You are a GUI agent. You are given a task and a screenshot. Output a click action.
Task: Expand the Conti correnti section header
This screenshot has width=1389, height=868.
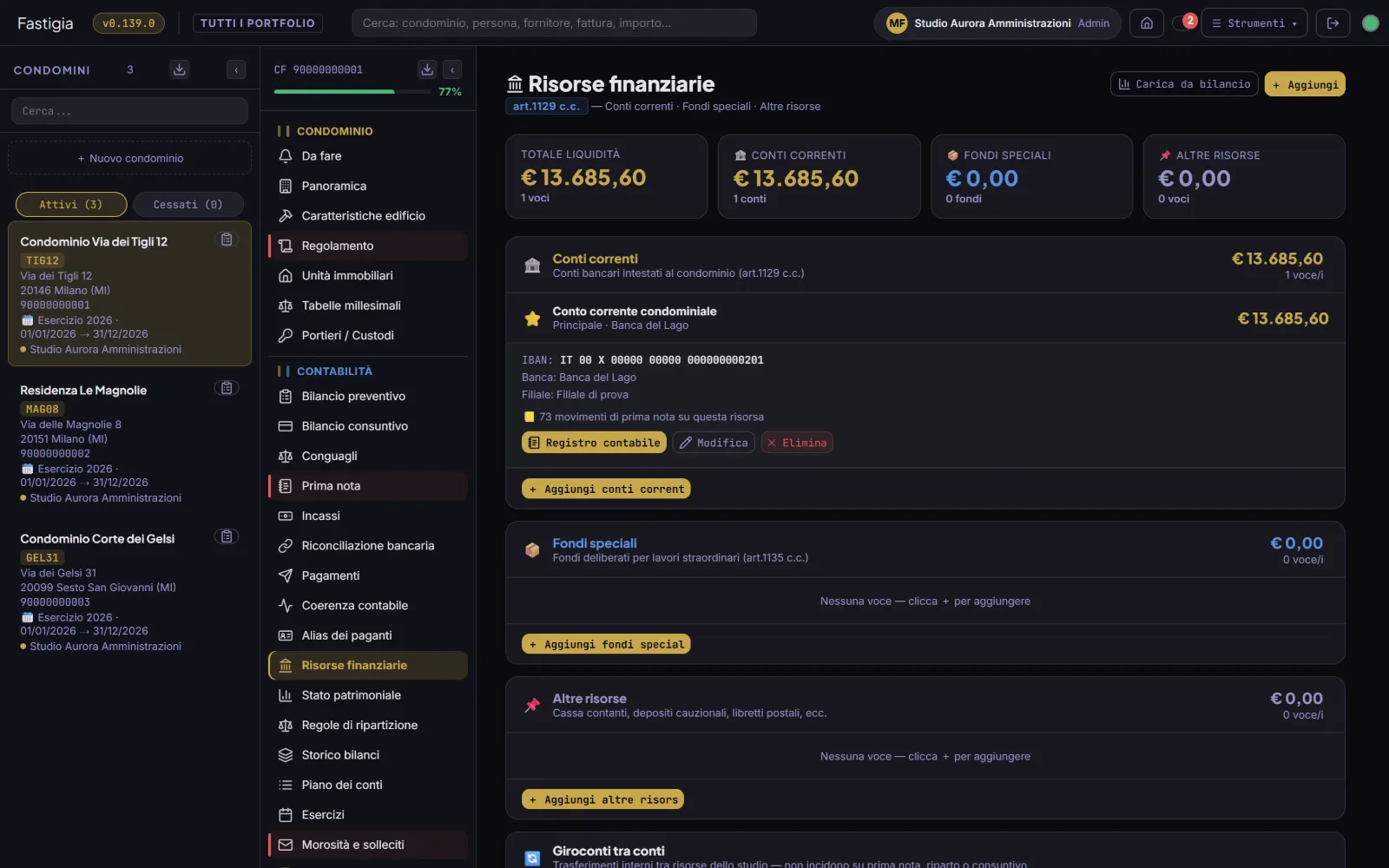925,266
